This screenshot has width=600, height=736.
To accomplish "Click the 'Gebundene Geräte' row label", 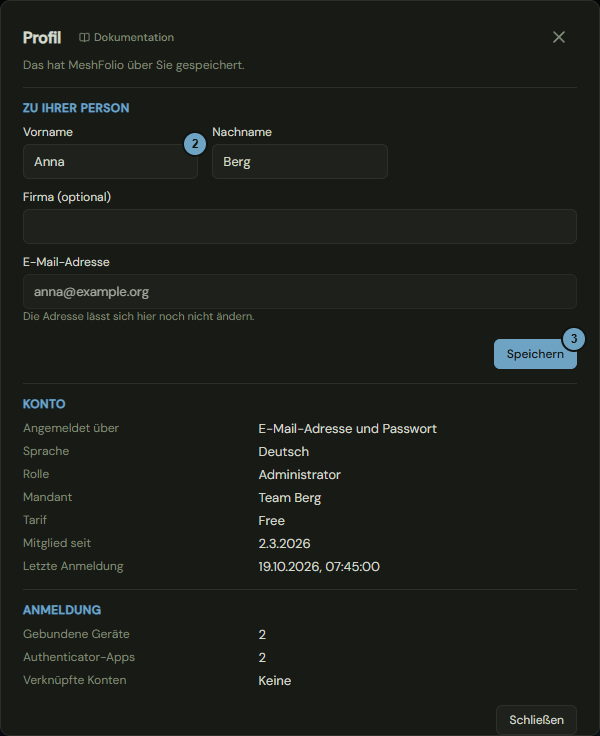I will click(76, 634).
